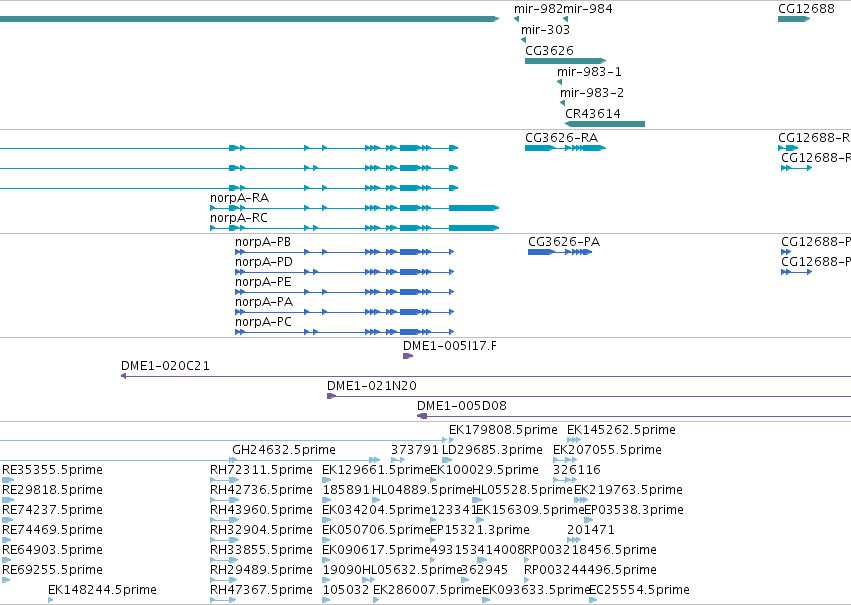Select EST RE74237.5prime
Screen dimensions: 851x605
pos(53,511)
